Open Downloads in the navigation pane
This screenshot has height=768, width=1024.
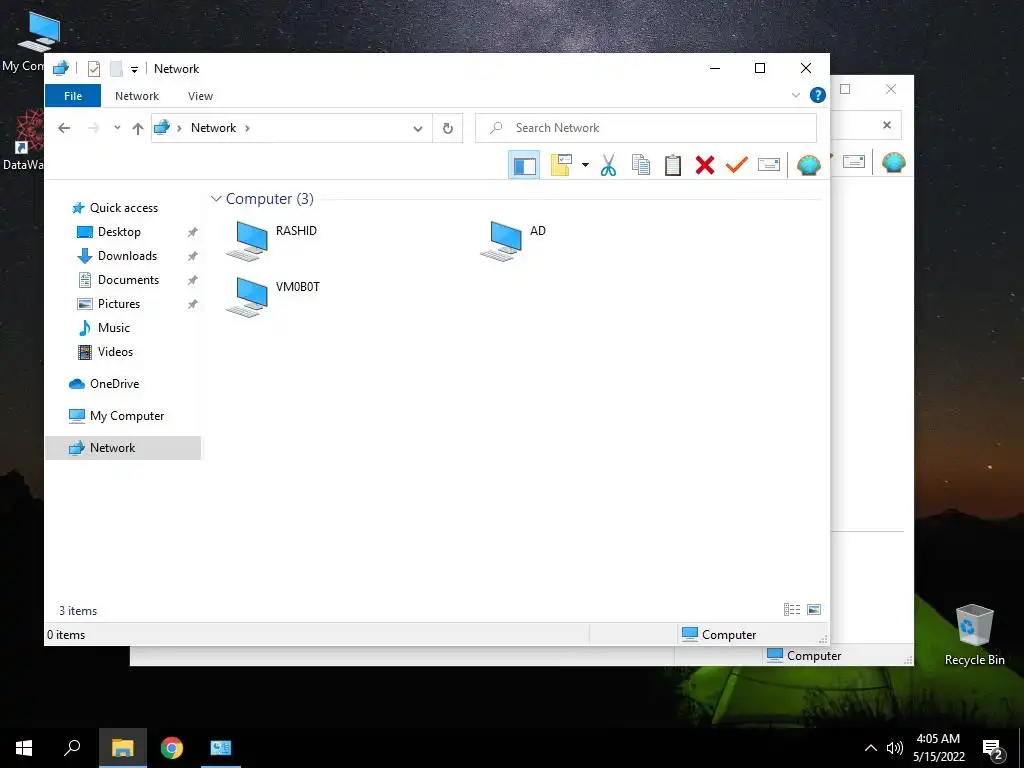[127, 256]
